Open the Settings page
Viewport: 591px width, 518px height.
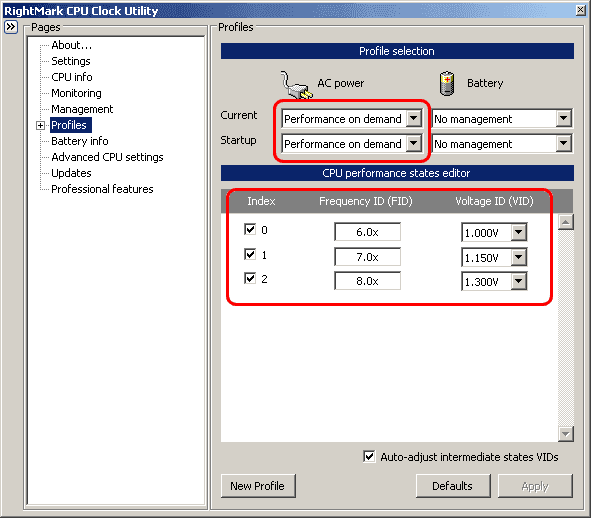click(x=71, y=61)
